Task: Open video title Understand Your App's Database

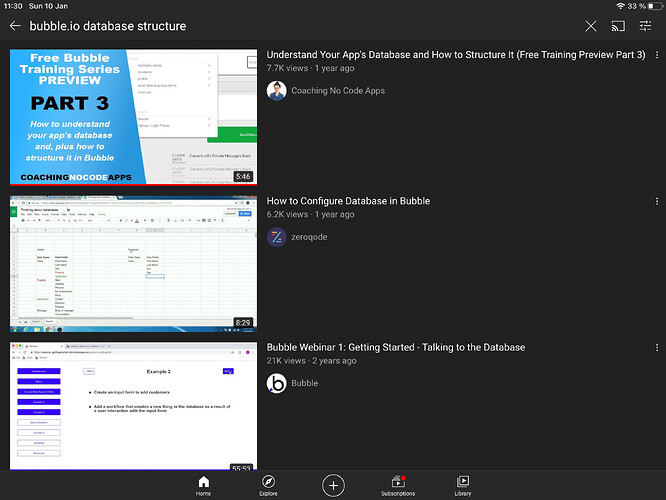Action: 456,55
